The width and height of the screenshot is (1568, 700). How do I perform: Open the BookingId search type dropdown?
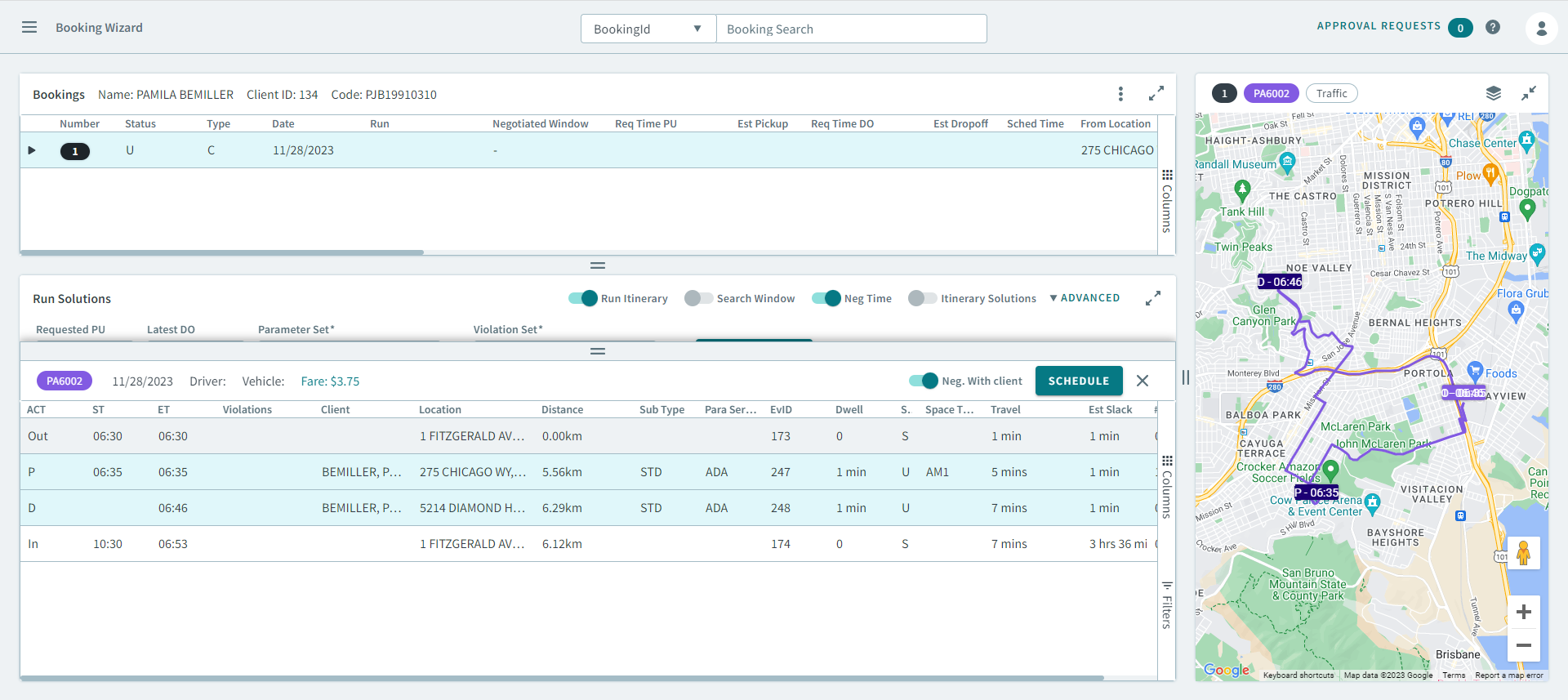coord(648,29)
